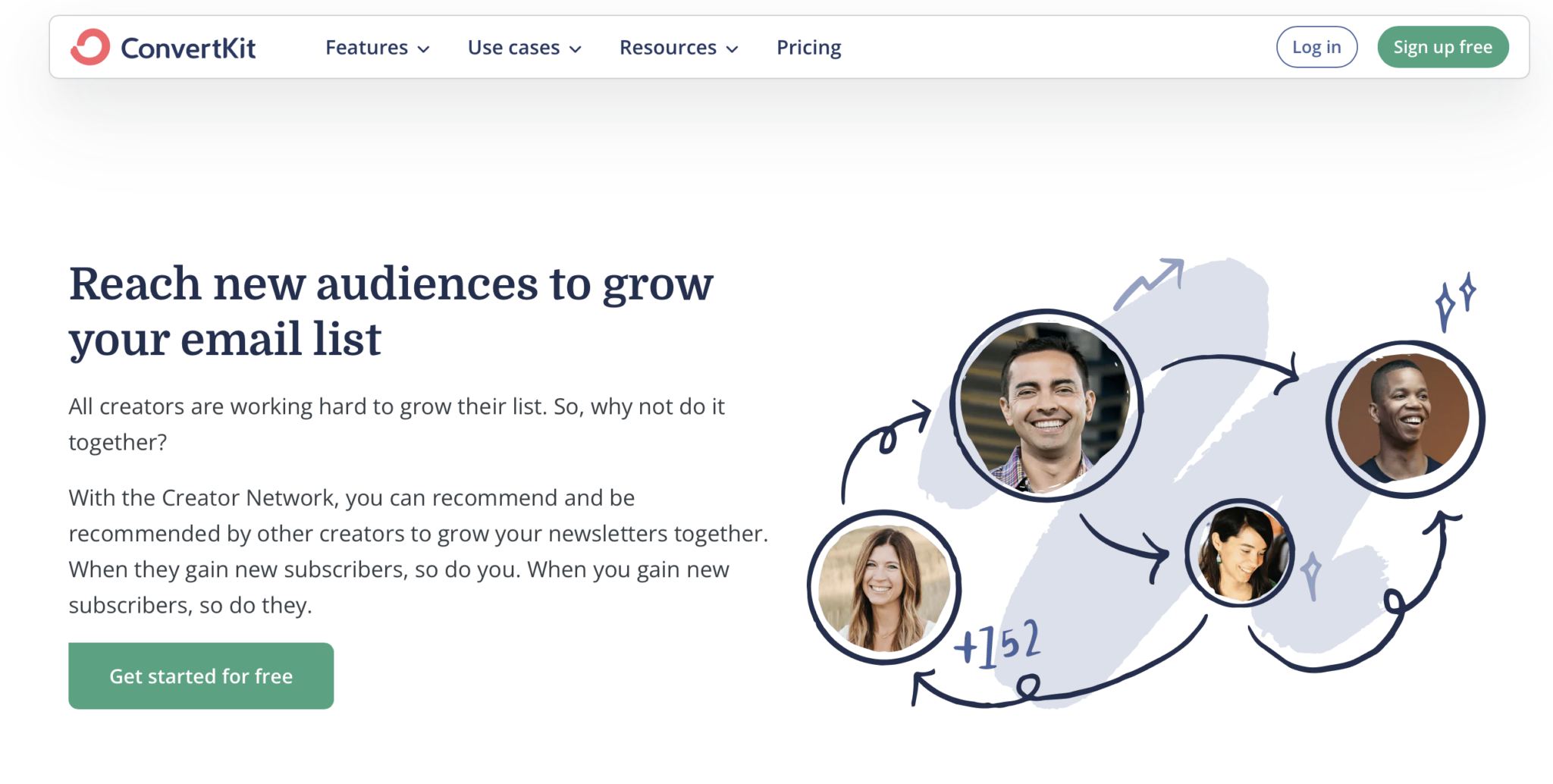The width and height of the screenshot is (1553, 784).
Task: Go to the Pricing page
Action: 808,48
